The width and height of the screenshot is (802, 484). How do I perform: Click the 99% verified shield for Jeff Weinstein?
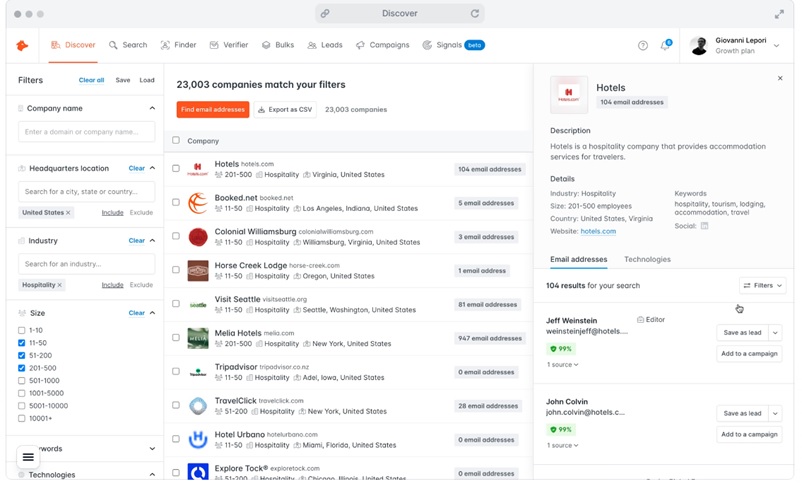coord(561,348)
